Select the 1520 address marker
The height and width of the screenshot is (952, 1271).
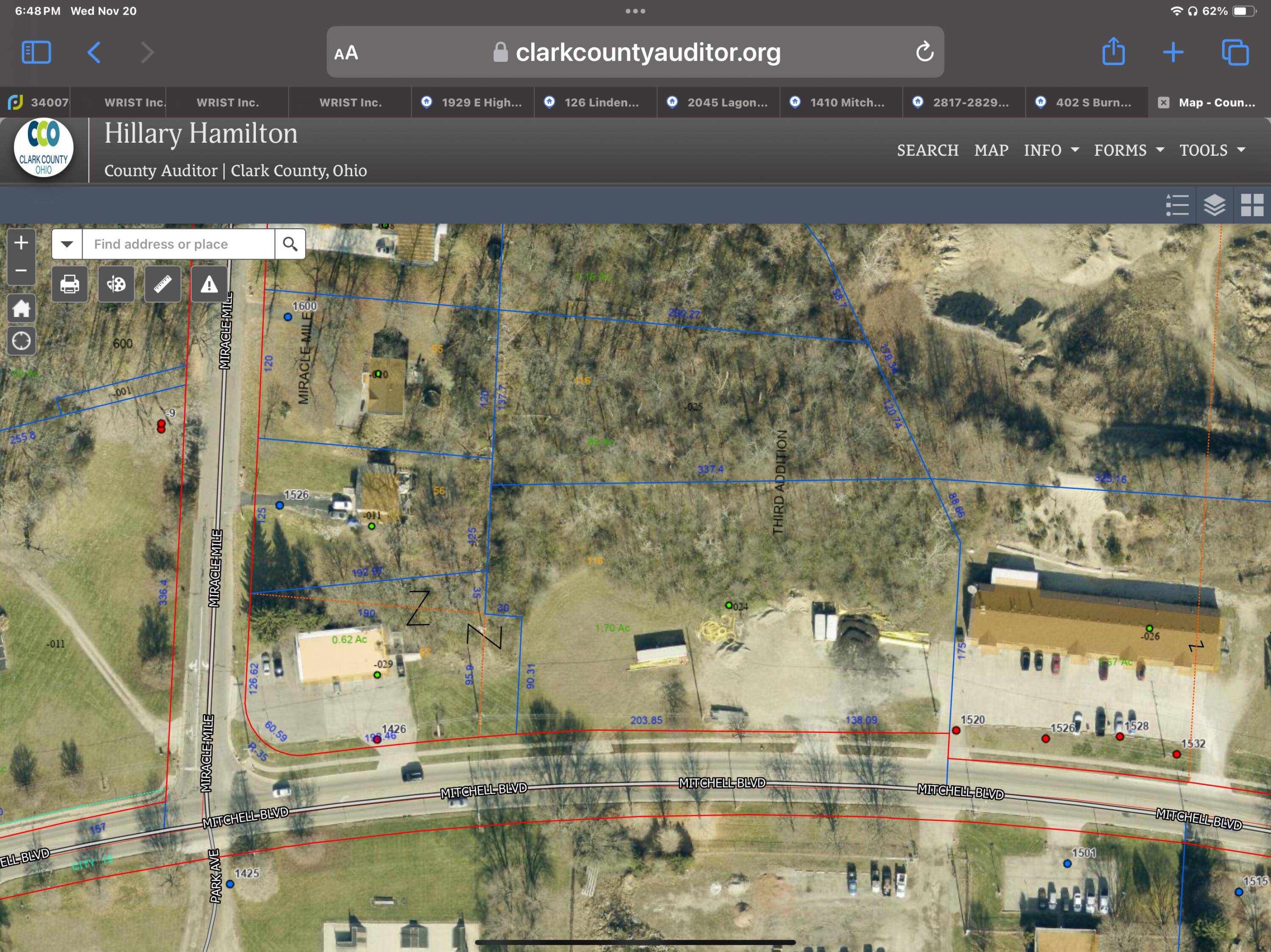pyautogui.click(x=956, y=731)
